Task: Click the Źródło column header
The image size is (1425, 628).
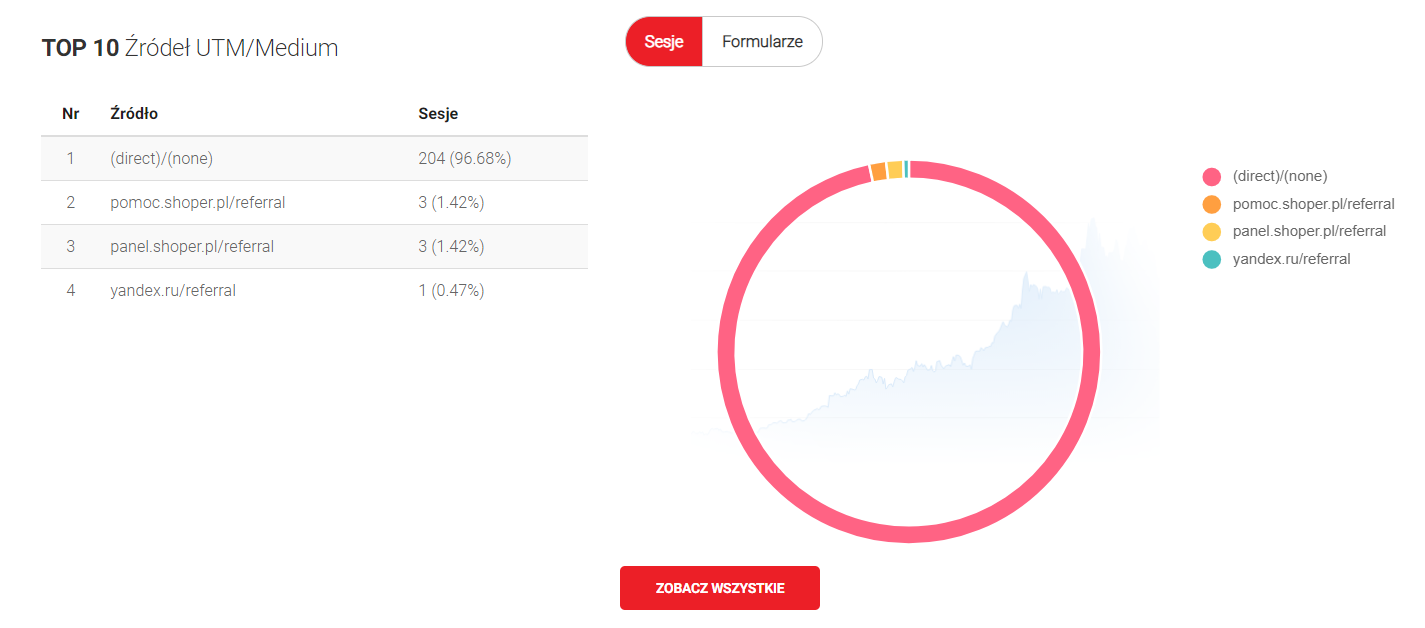Action: coord(134,114)
